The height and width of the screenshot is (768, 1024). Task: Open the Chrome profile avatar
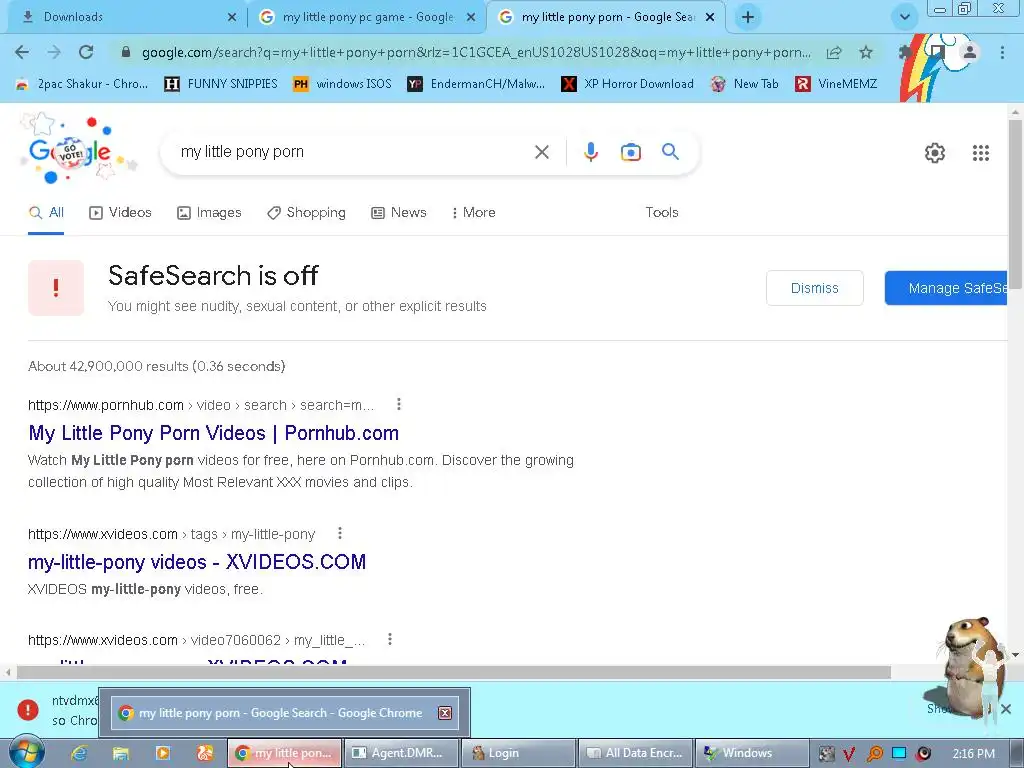click(x=970, y=52)
